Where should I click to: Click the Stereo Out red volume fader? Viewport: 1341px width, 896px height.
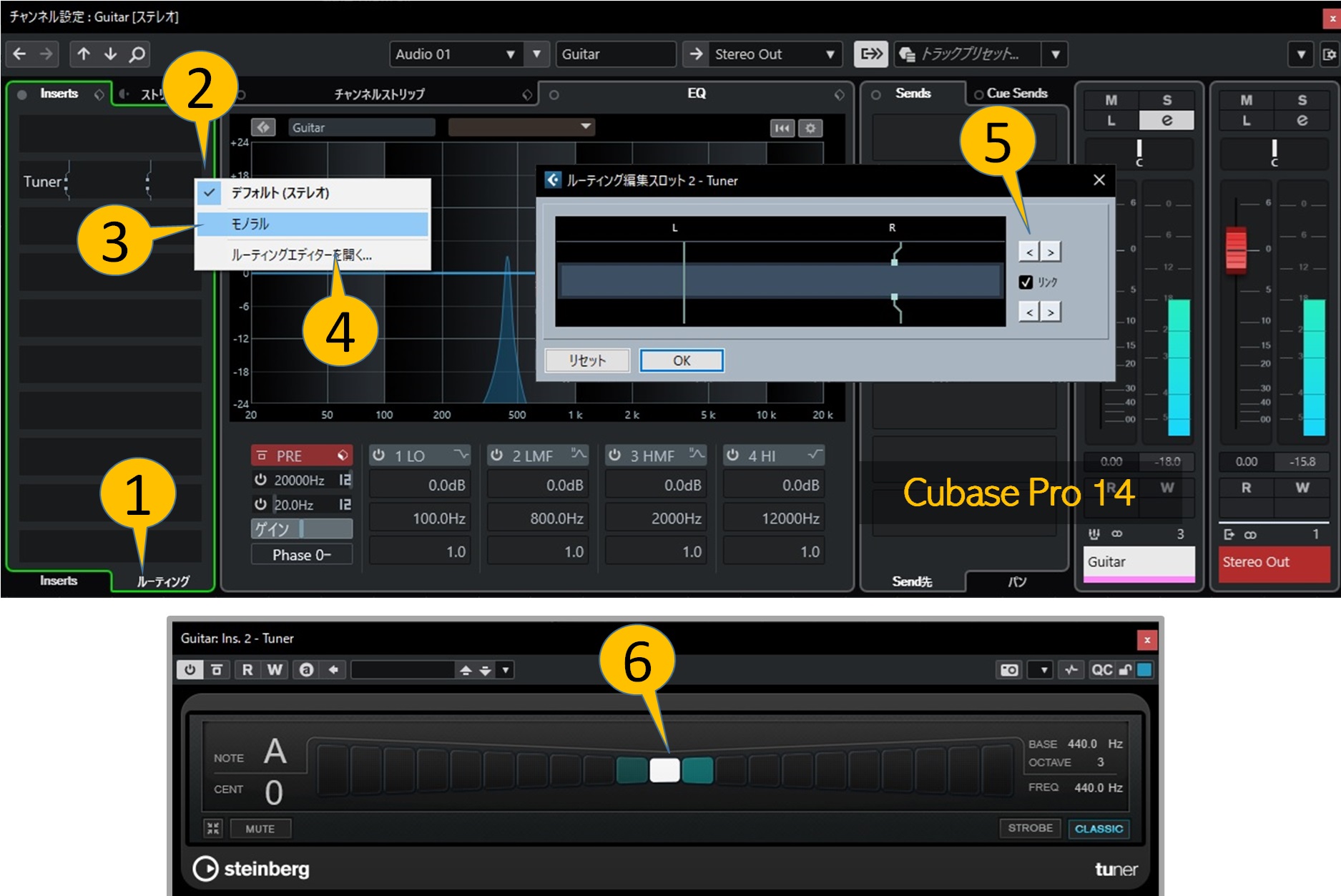coord(1236,250)
